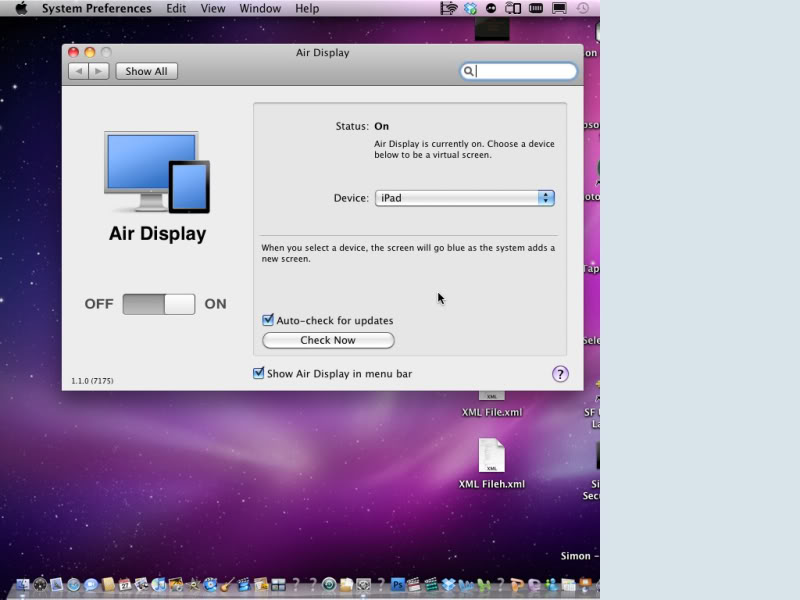Select XML File.xml on the desktop
The image size is (800, 600).
(x=491, y=406)
